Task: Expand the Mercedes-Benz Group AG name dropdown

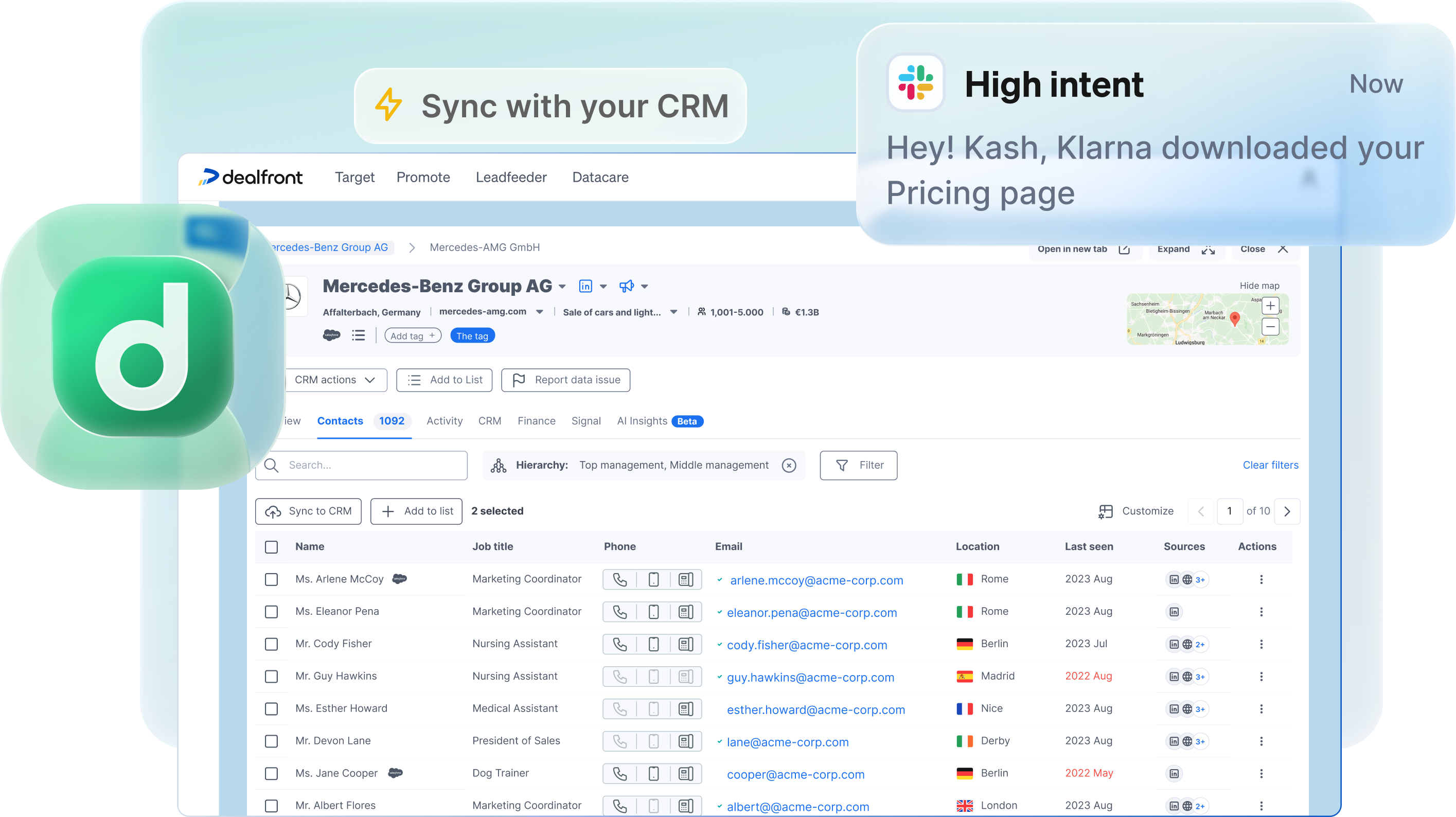Action: click(x=562, y=287)
